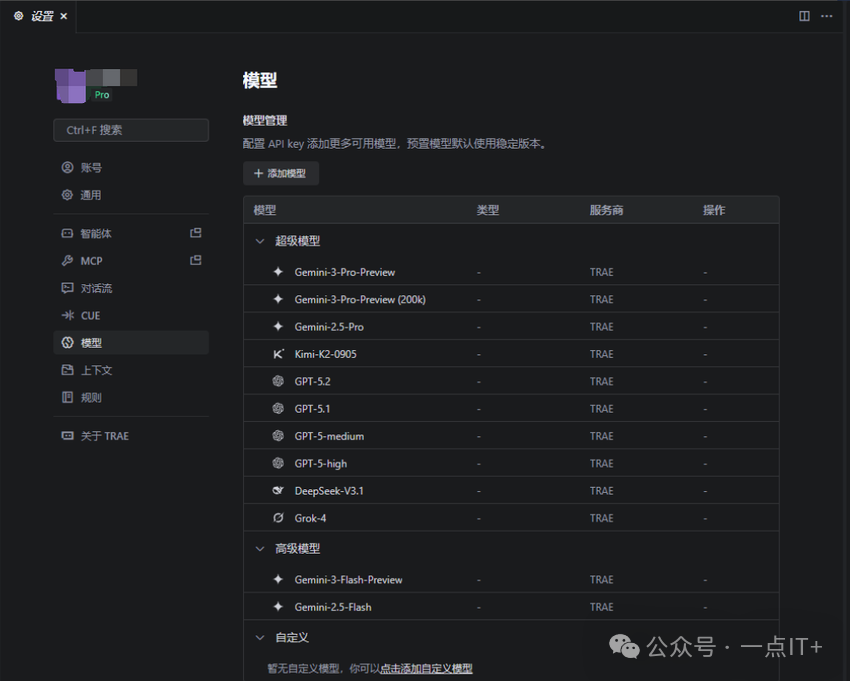
Task: Select the GPT-5-high model name
Action: pos(320,464)
